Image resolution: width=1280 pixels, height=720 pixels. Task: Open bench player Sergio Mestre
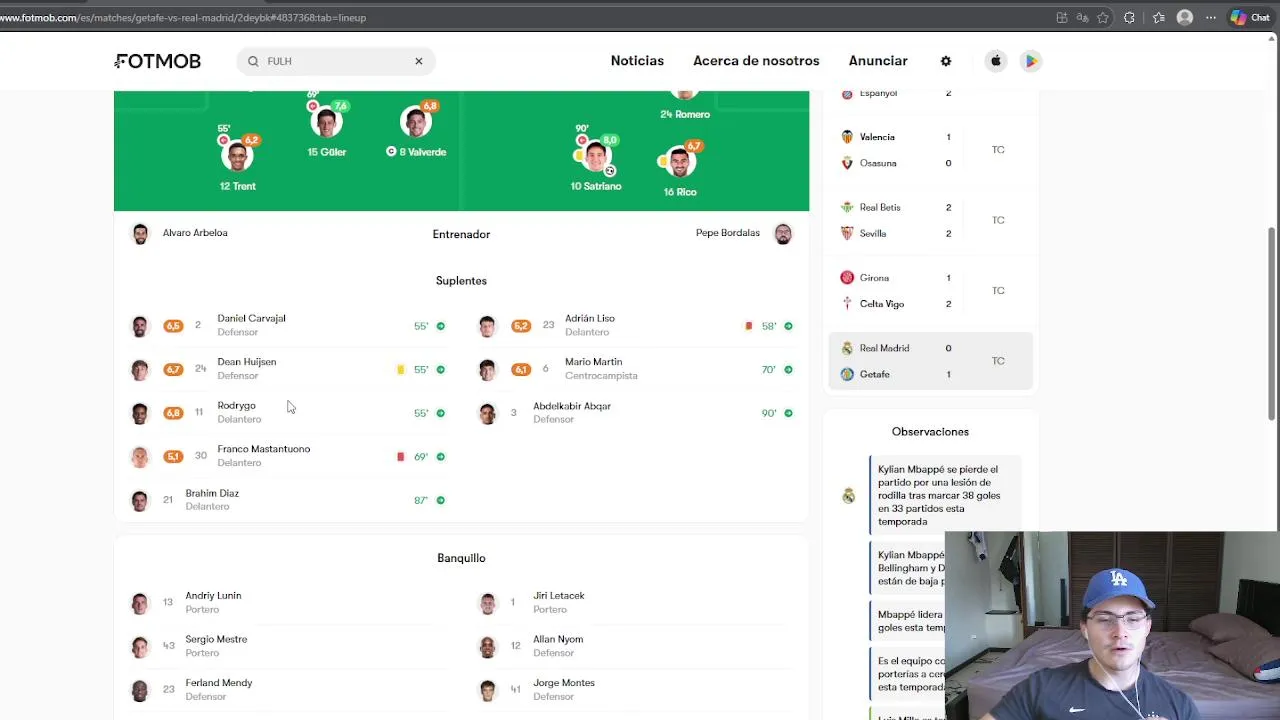(288, 646)
